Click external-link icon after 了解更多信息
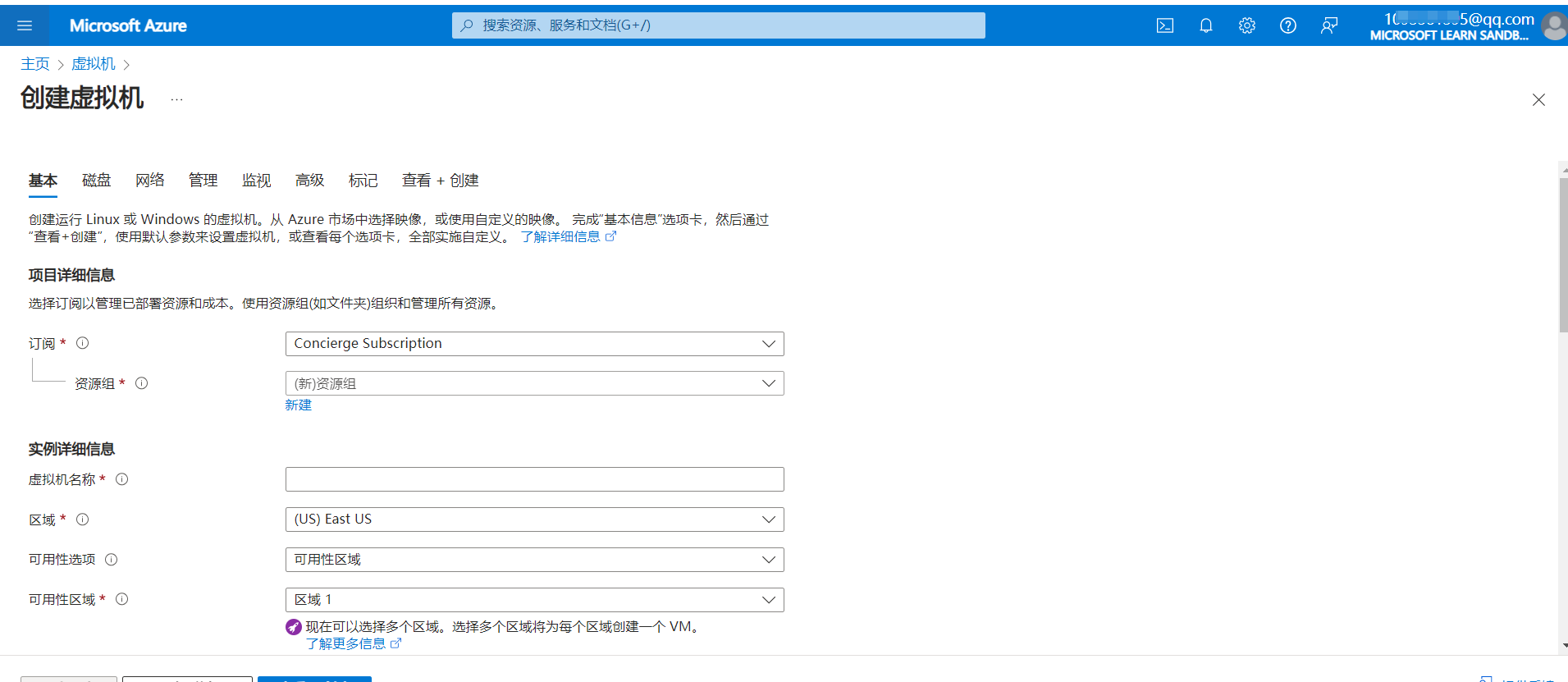Viewport: 1568px width, 682px height. 395,643
